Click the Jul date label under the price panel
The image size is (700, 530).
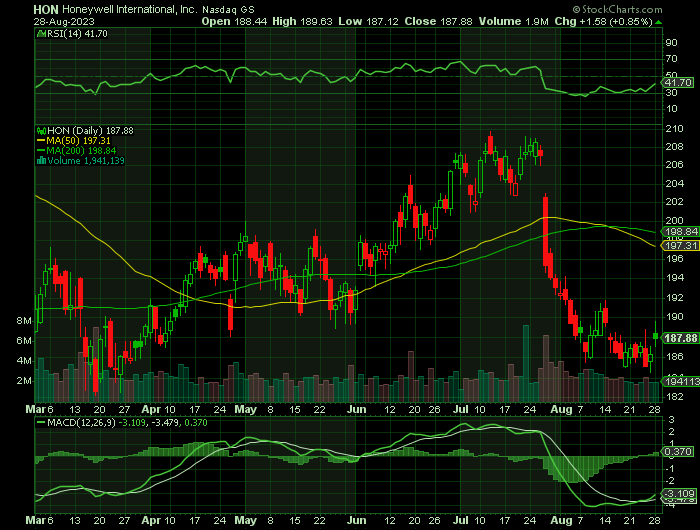click(x=461, y=409)
